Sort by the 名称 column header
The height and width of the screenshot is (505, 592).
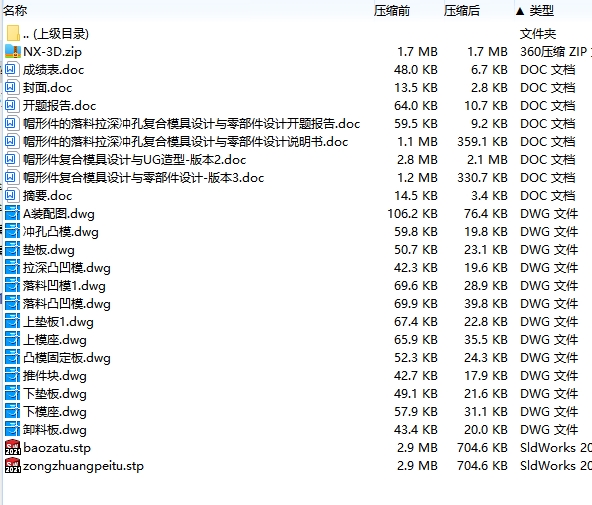point(15,11)
